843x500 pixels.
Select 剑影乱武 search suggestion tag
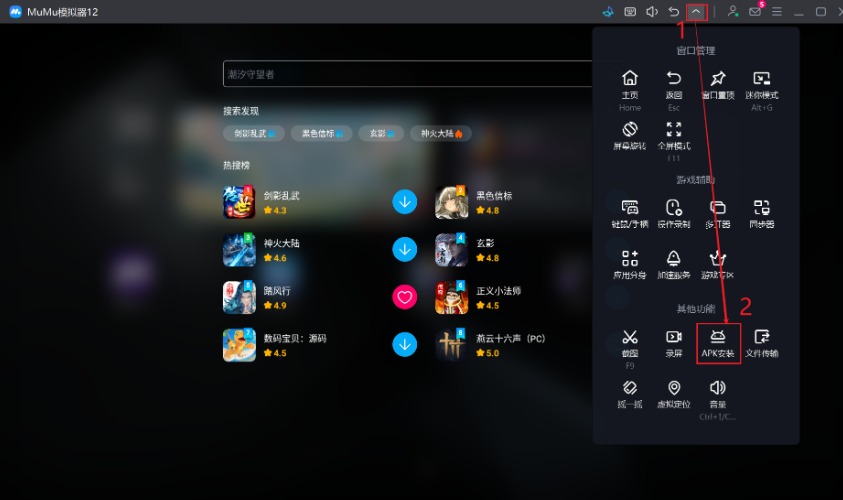[x=254, y=133]
